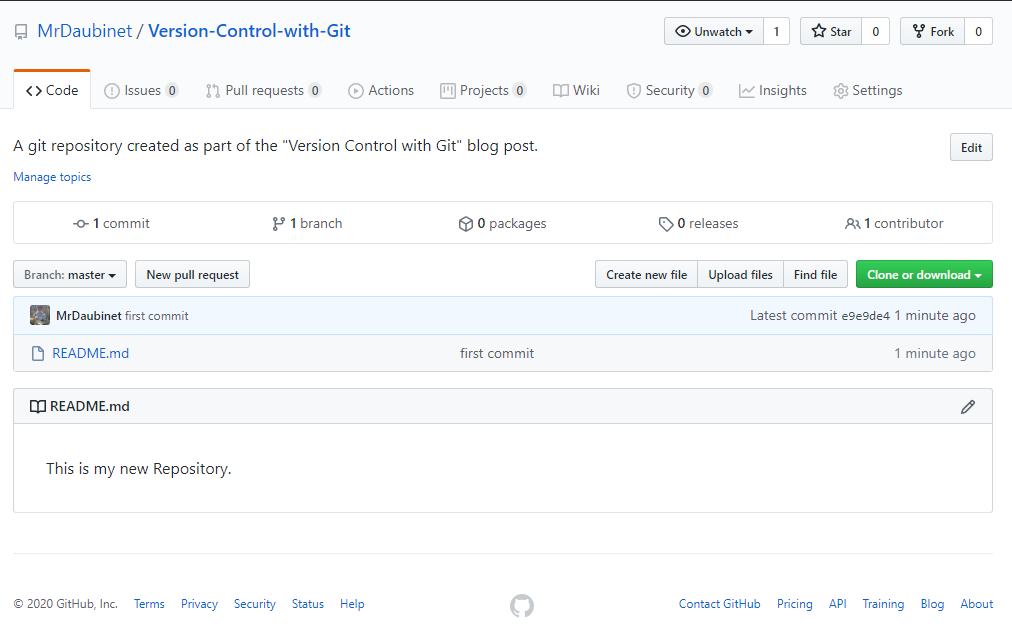Fork the Version-Control-with-Git repository
Image resolution: width=1012 pixels, height=632 pixels.
pyautogui.click(x=933, y=31)
